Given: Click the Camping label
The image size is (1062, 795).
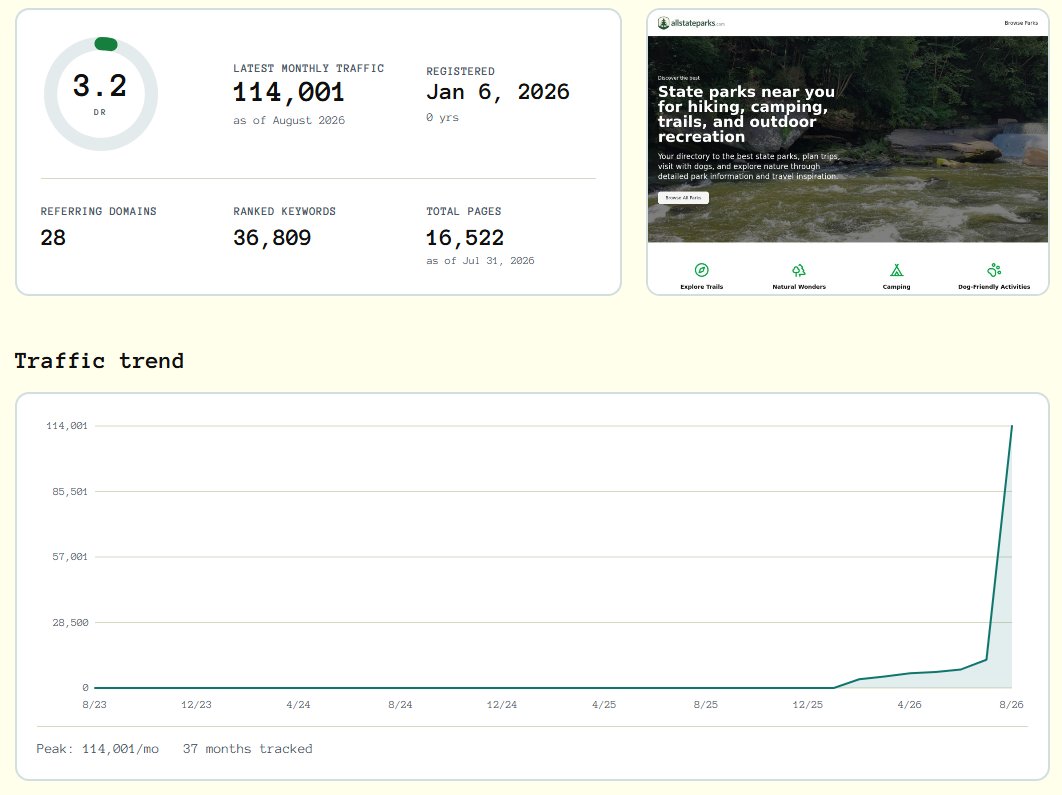Looking at the screenshot, I should tap(896, 287).
